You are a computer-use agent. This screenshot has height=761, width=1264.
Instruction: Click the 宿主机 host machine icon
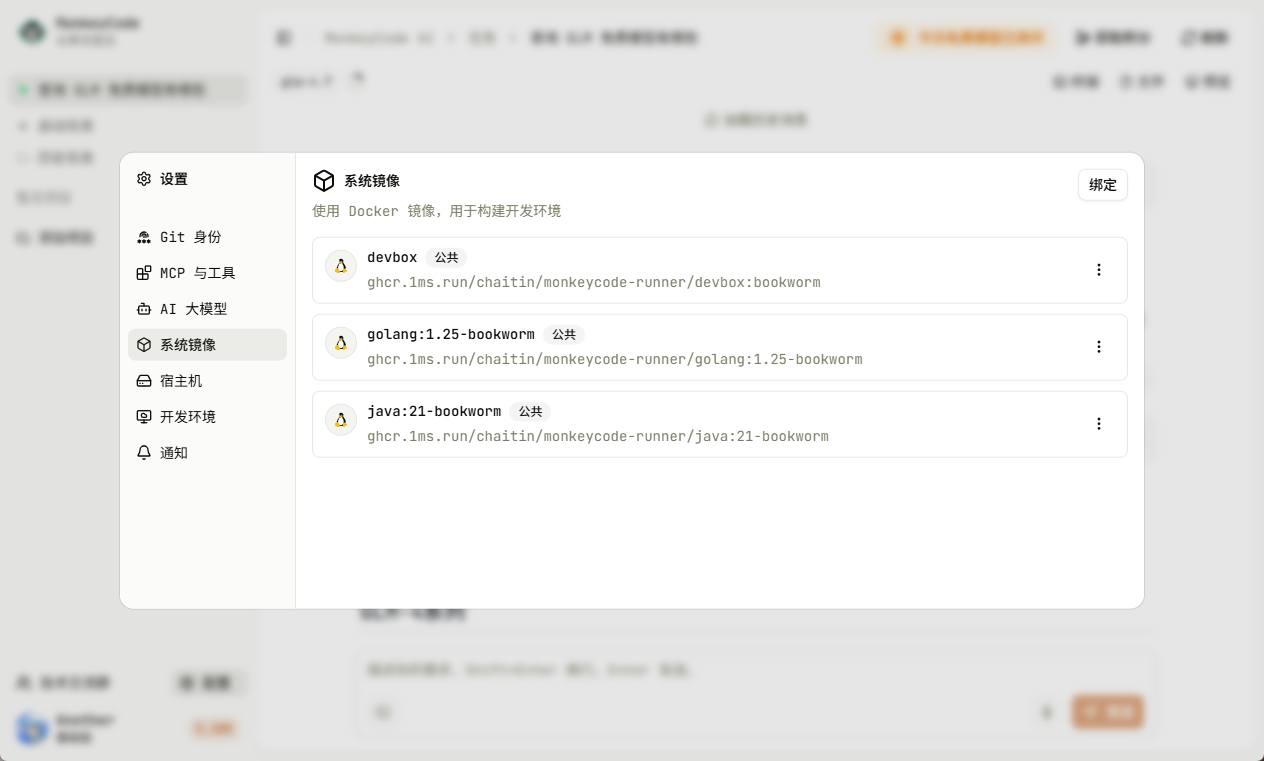point(144,380)
